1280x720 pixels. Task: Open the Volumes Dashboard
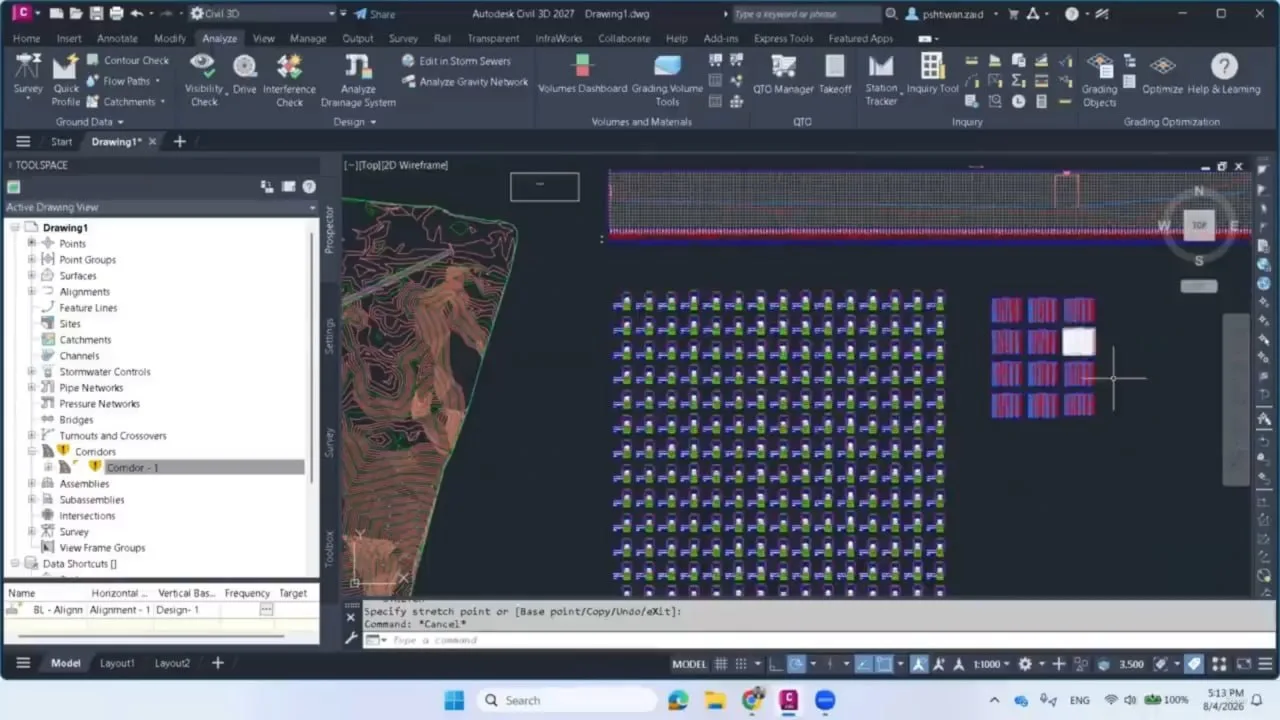tap(582, 75)
